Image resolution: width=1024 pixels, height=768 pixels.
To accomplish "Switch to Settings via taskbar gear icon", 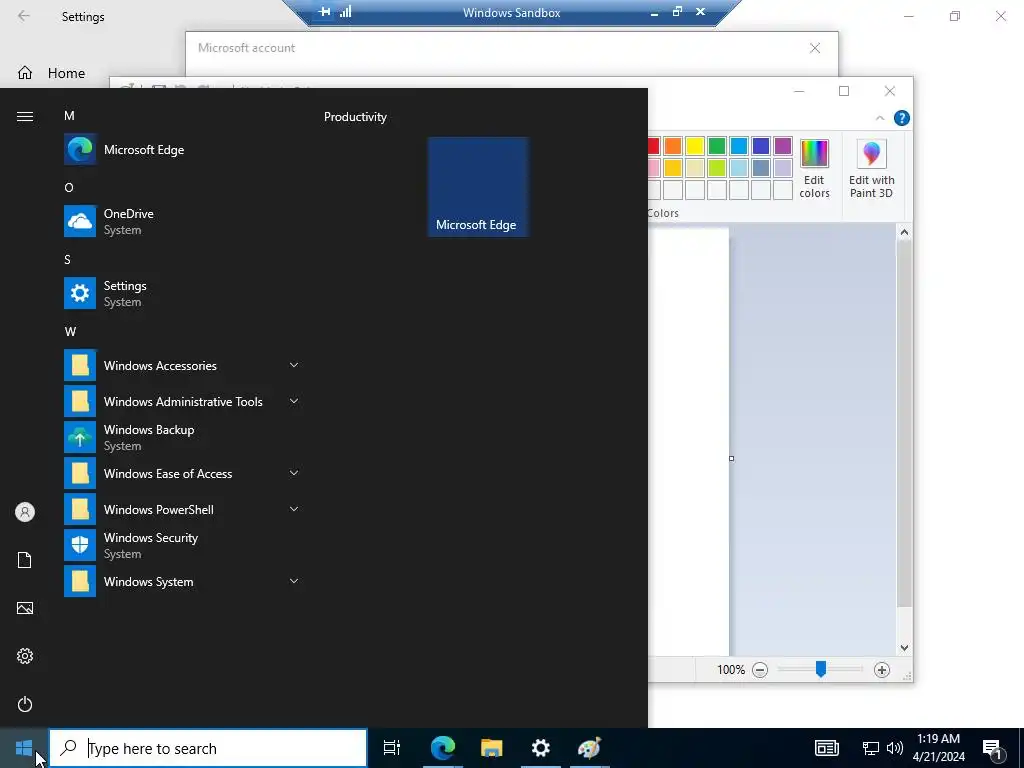I will click(x=541, y=748).
